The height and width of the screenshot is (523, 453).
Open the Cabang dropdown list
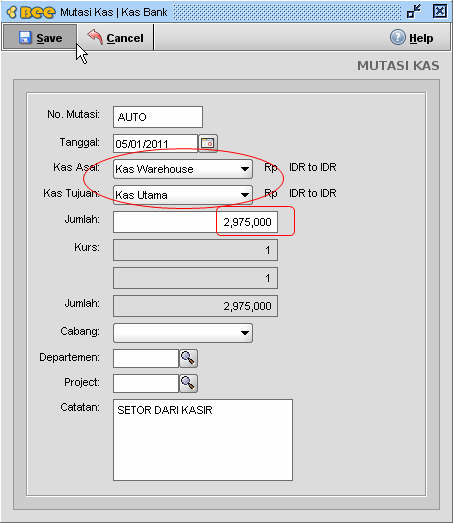coord(183,333)
